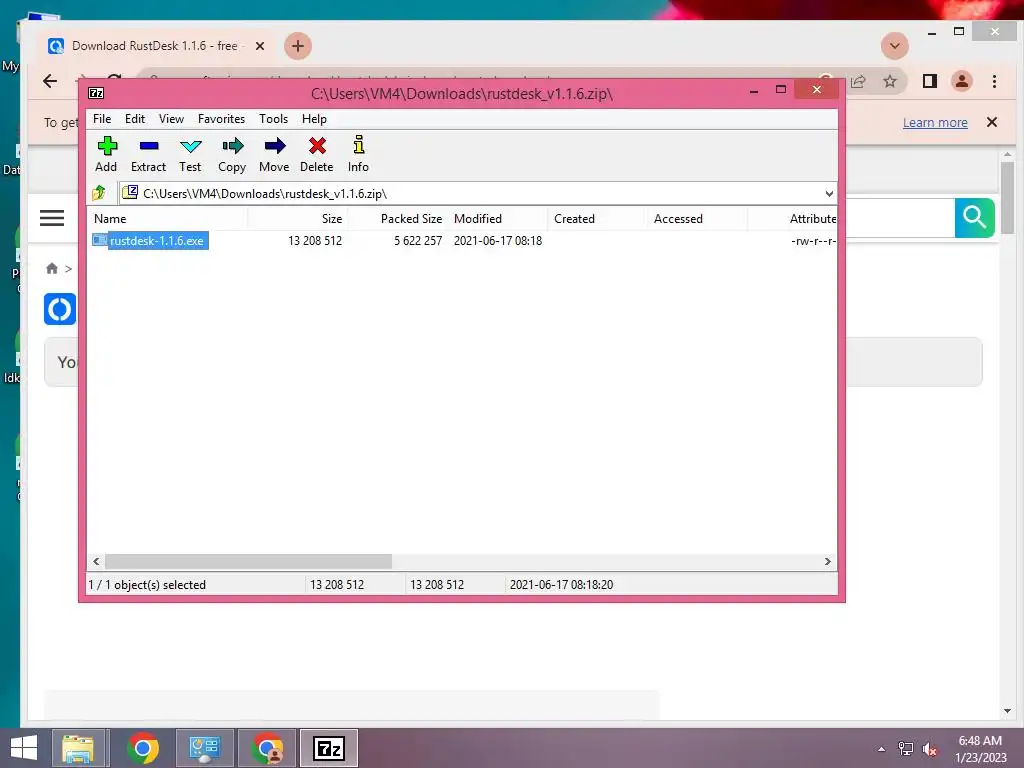Open Chrome profile avatar
The height and width of the screenshot is (768, 1024).
(961, 81)
